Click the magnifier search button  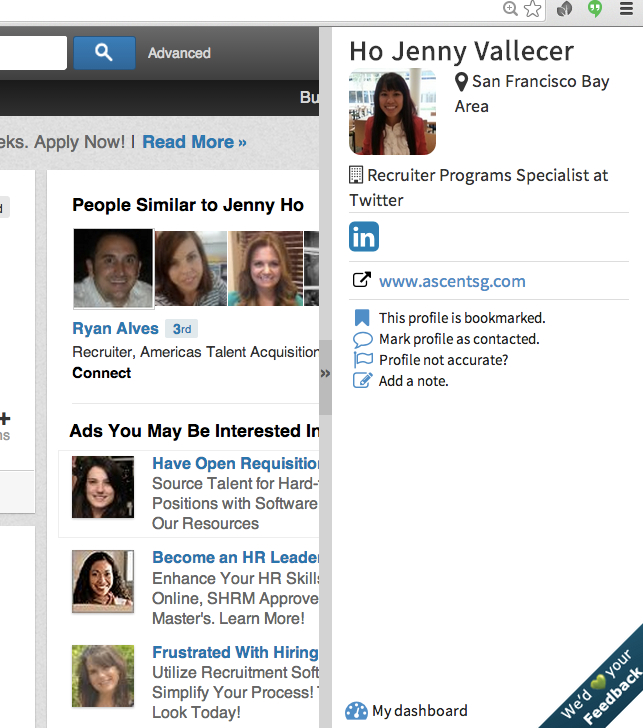[x=104, y=53]
